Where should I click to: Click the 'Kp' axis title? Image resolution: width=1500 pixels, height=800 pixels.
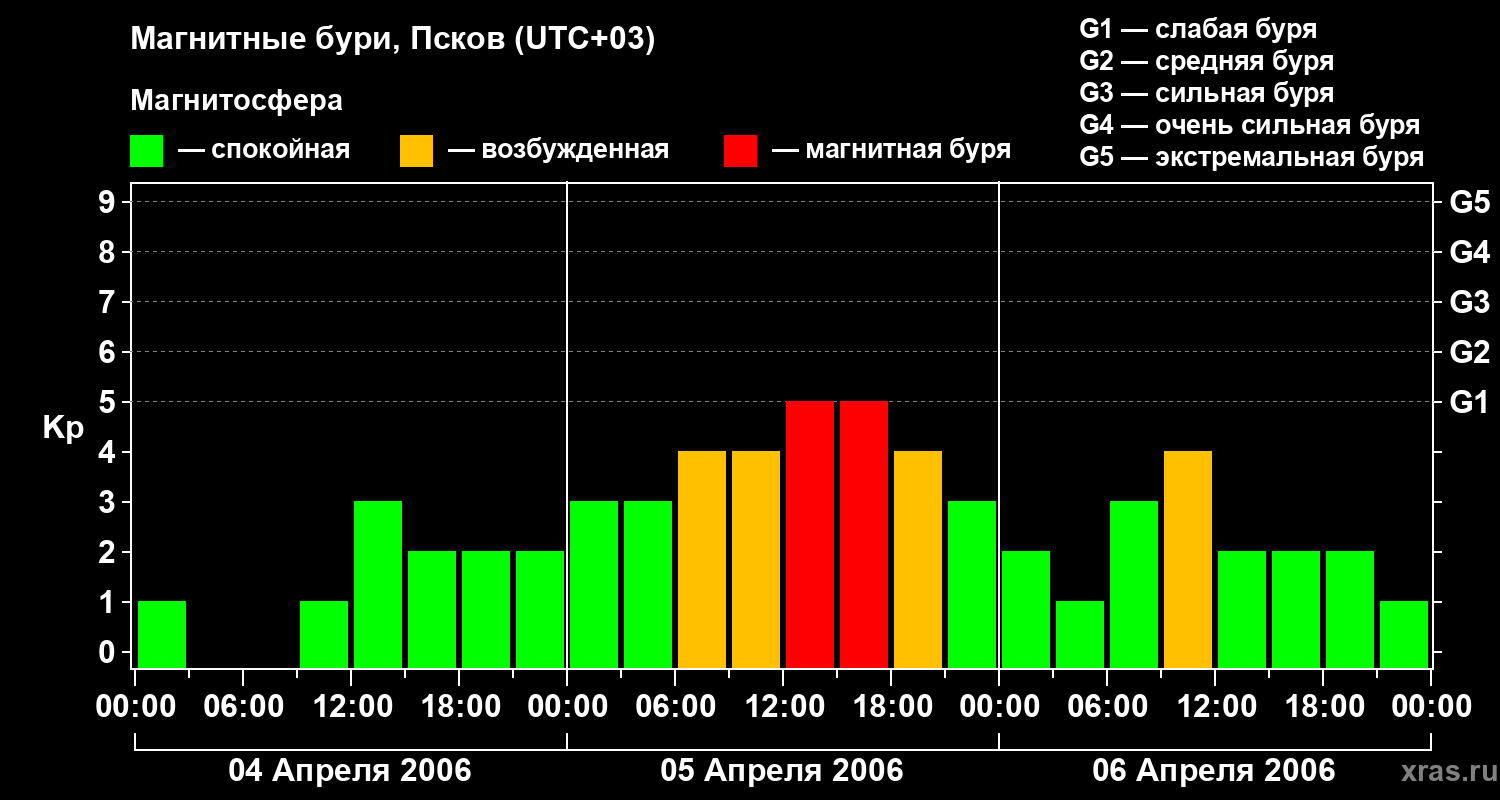point(63,428)
